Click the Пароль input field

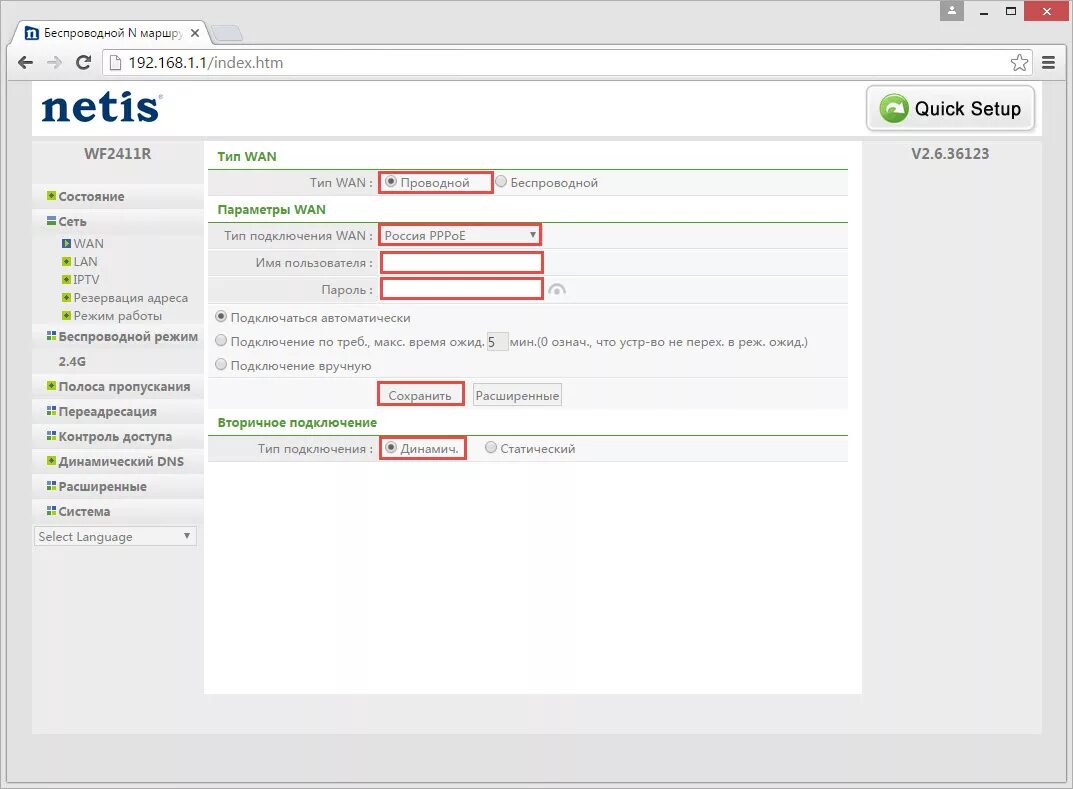coord(462,289)
